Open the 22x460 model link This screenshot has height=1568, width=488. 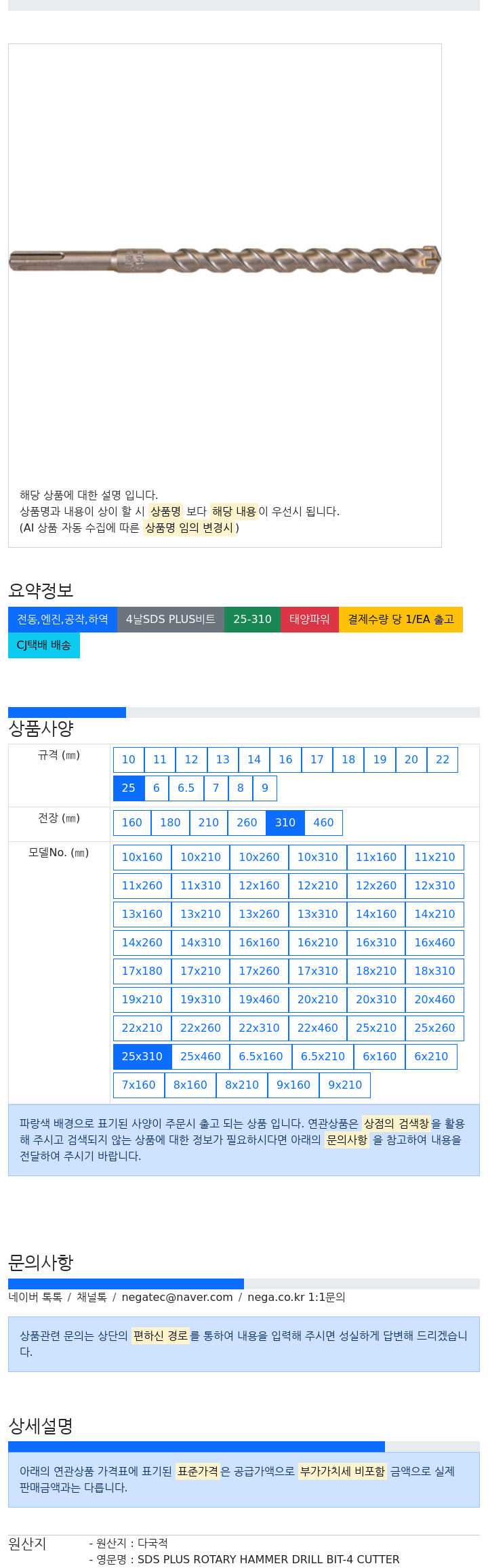pos(318,1028)
